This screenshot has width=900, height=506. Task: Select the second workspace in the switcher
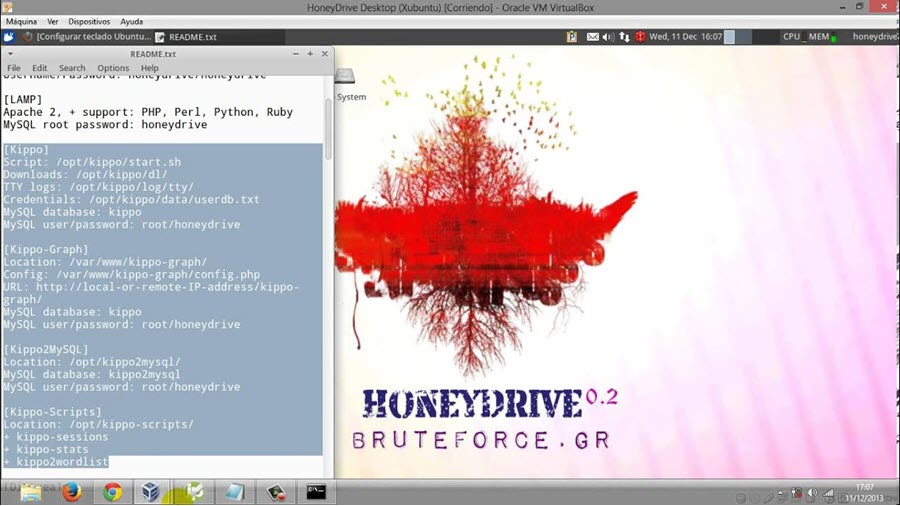pos(744,37)
